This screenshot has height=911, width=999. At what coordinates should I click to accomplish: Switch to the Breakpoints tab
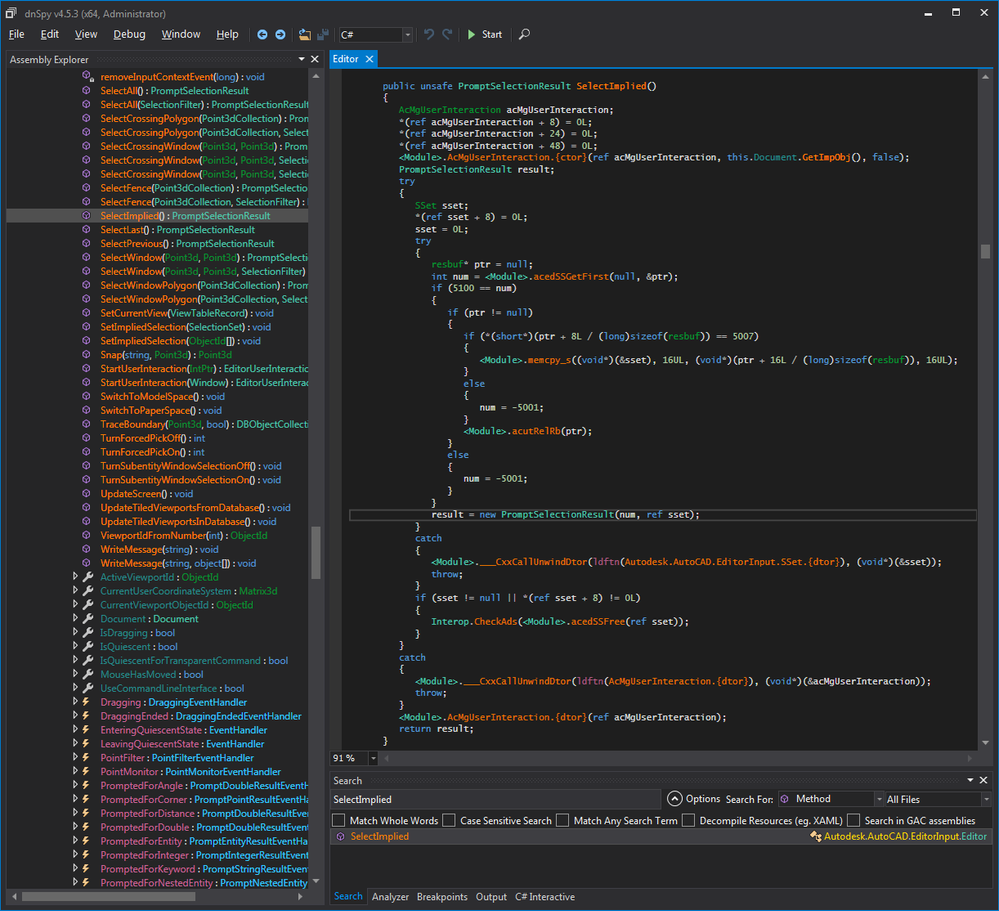[442, 897]
